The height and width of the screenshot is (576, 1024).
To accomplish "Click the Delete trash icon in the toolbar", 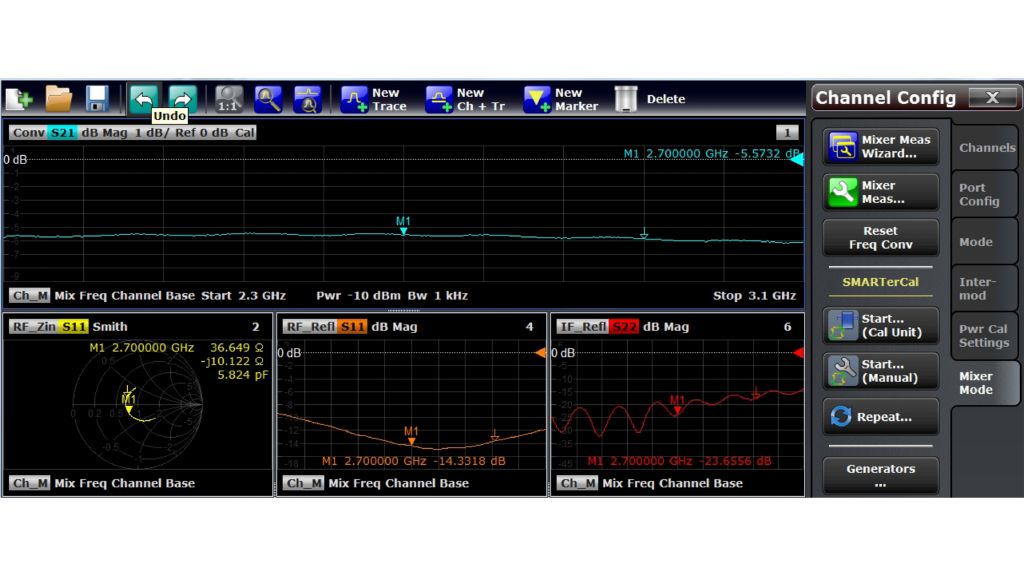I will point(625,98).
